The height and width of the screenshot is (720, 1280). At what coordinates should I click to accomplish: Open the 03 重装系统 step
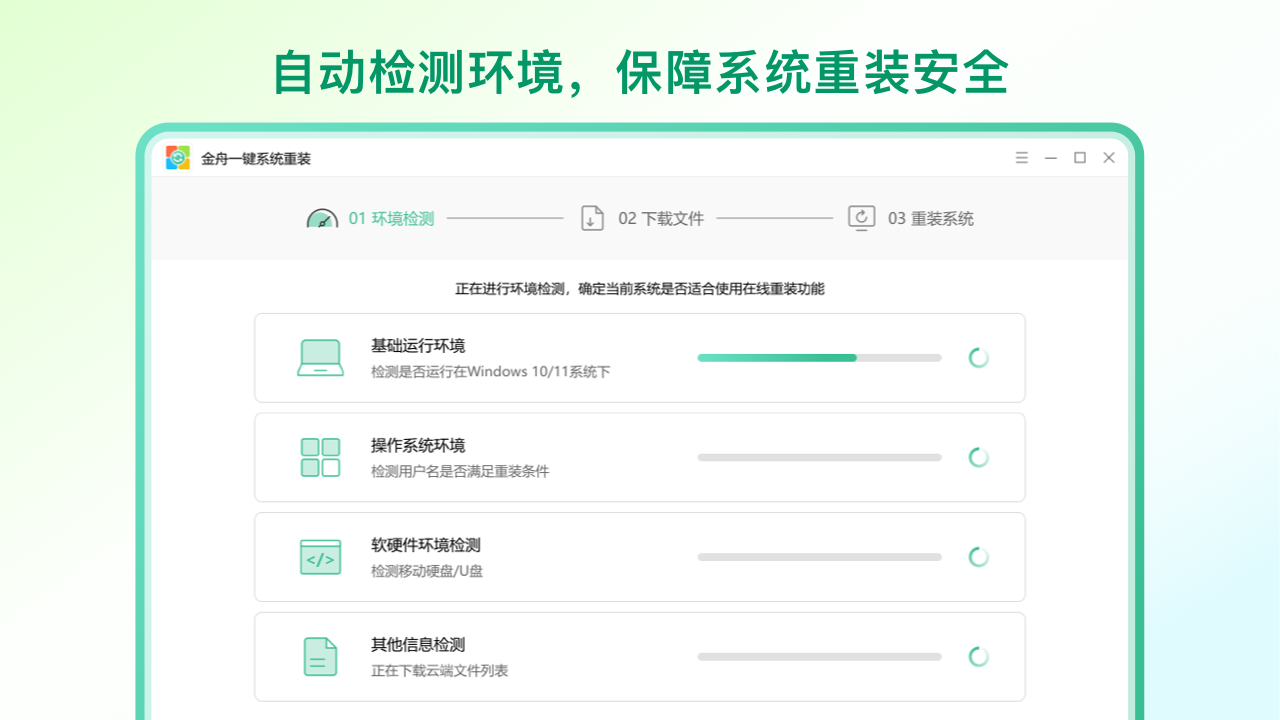pos(930,218)
